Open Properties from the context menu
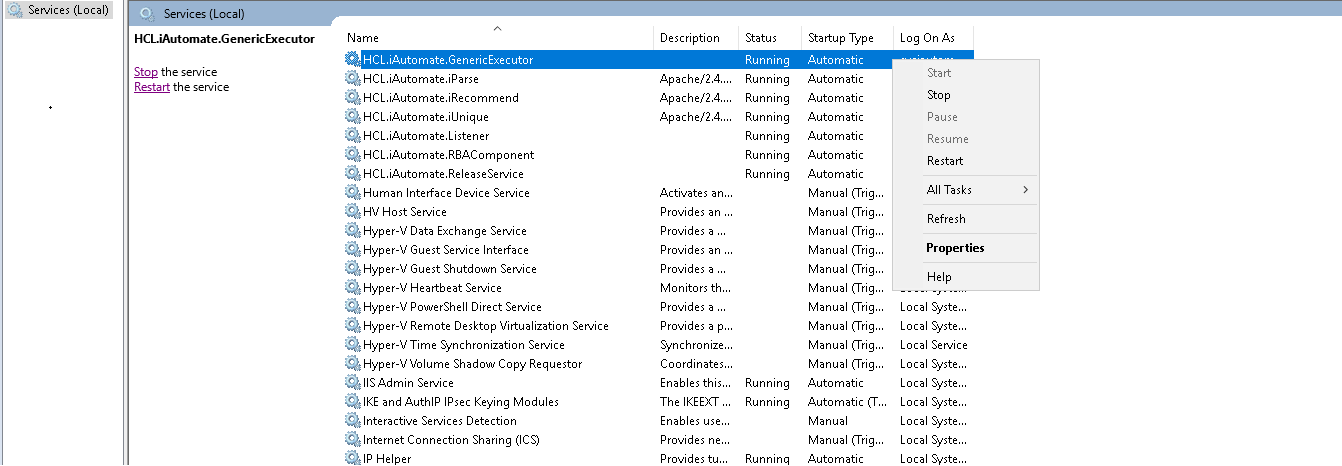1342x466 pixels. point(955,248)
